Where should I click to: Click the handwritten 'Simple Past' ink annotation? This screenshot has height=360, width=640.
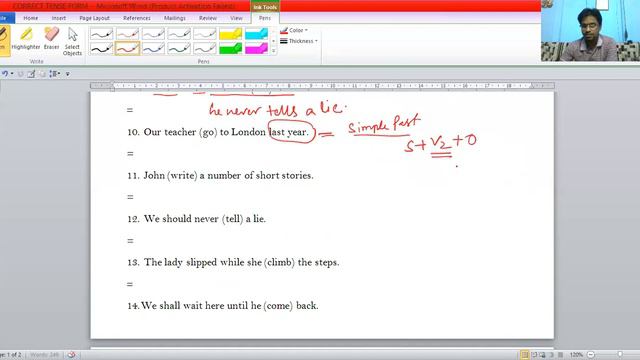(x=384, y=124)
